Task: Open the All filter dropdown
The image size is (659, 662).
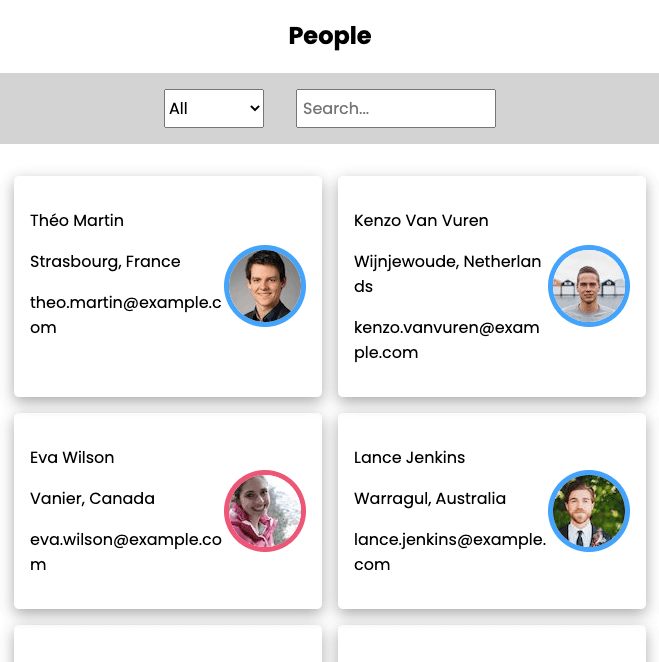Action: click(x=214, y=109)
